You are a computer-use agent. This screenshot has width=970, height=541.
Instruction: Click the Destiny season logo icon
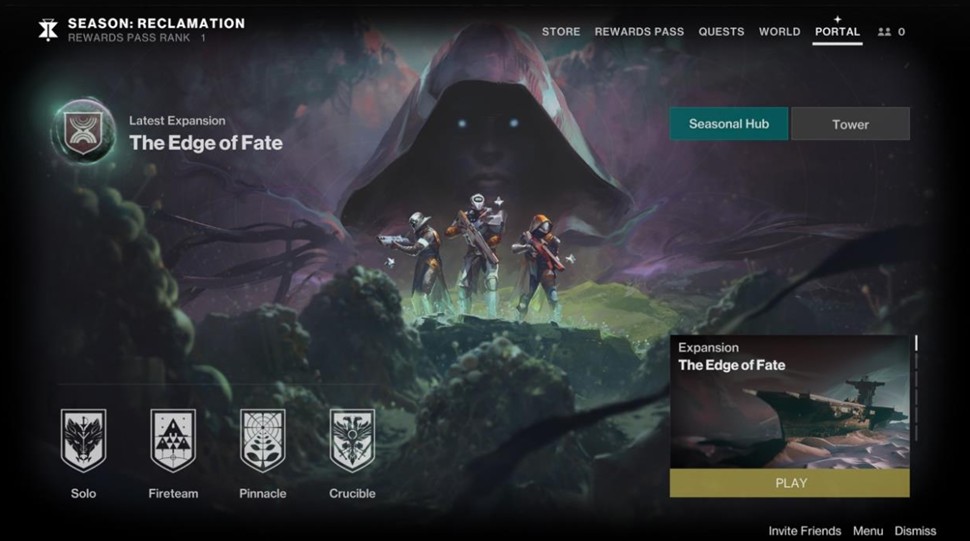(x=48, y=30)
